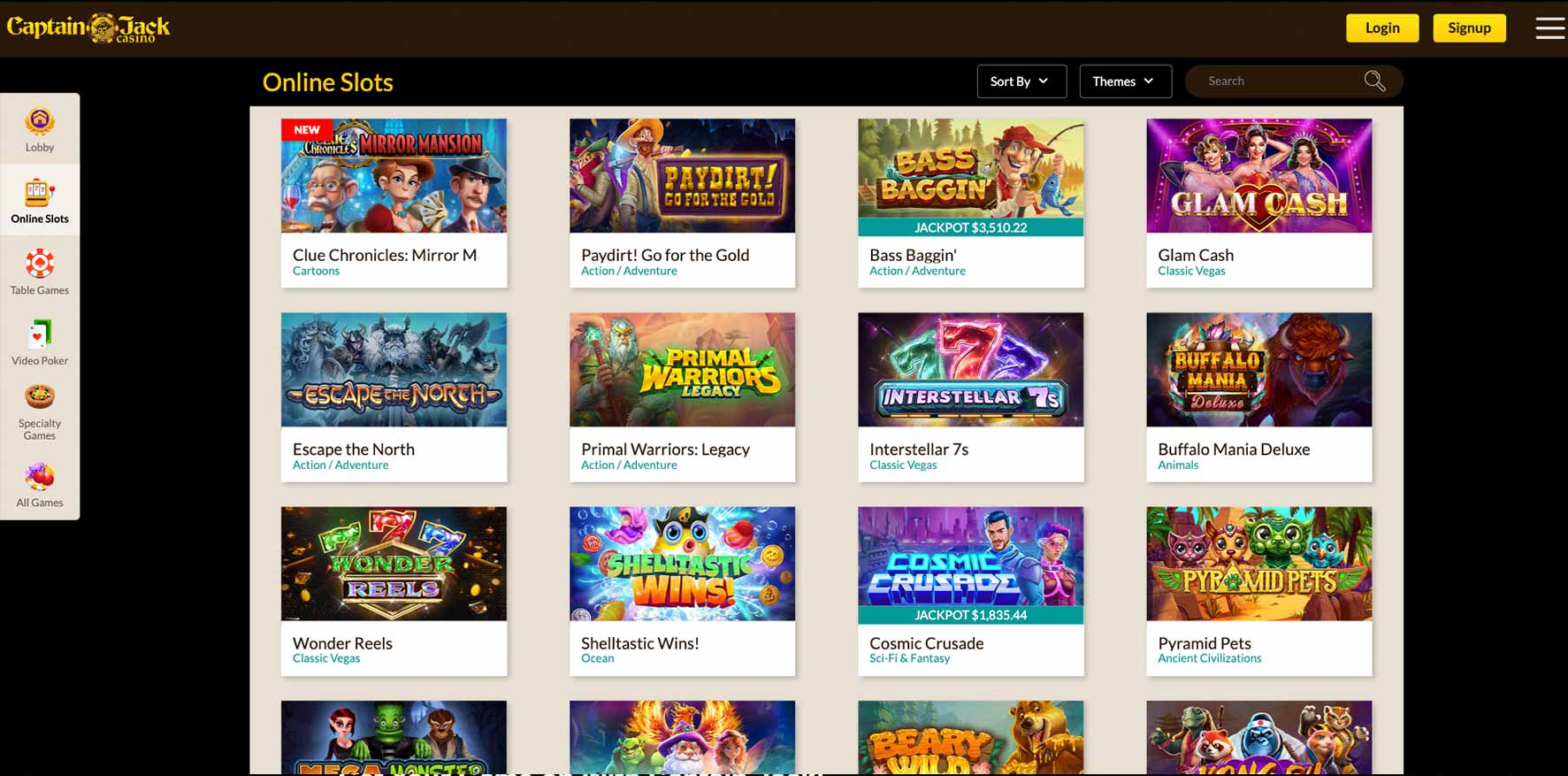Open Table Games chip icon

(x=40, y=264)
